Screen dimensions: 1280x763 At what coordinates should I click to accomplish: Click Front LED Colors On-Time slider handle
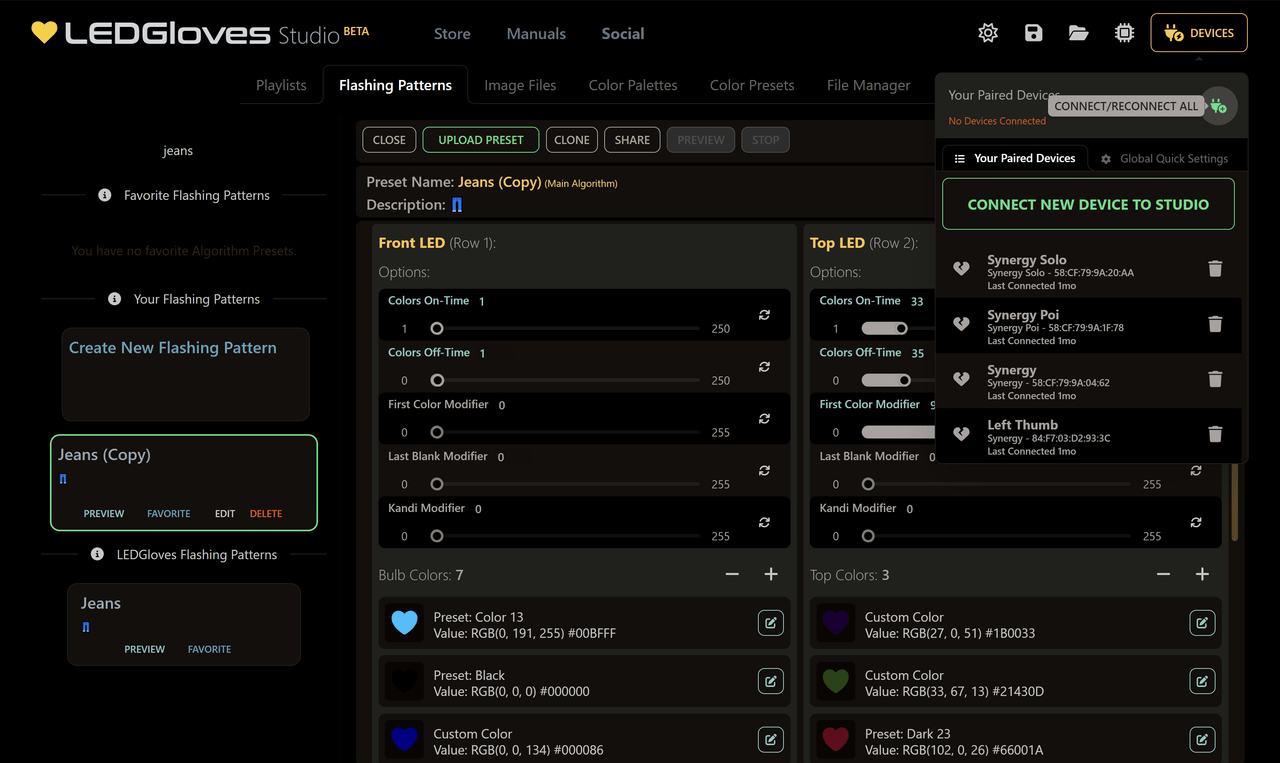[x=437, y=328]
